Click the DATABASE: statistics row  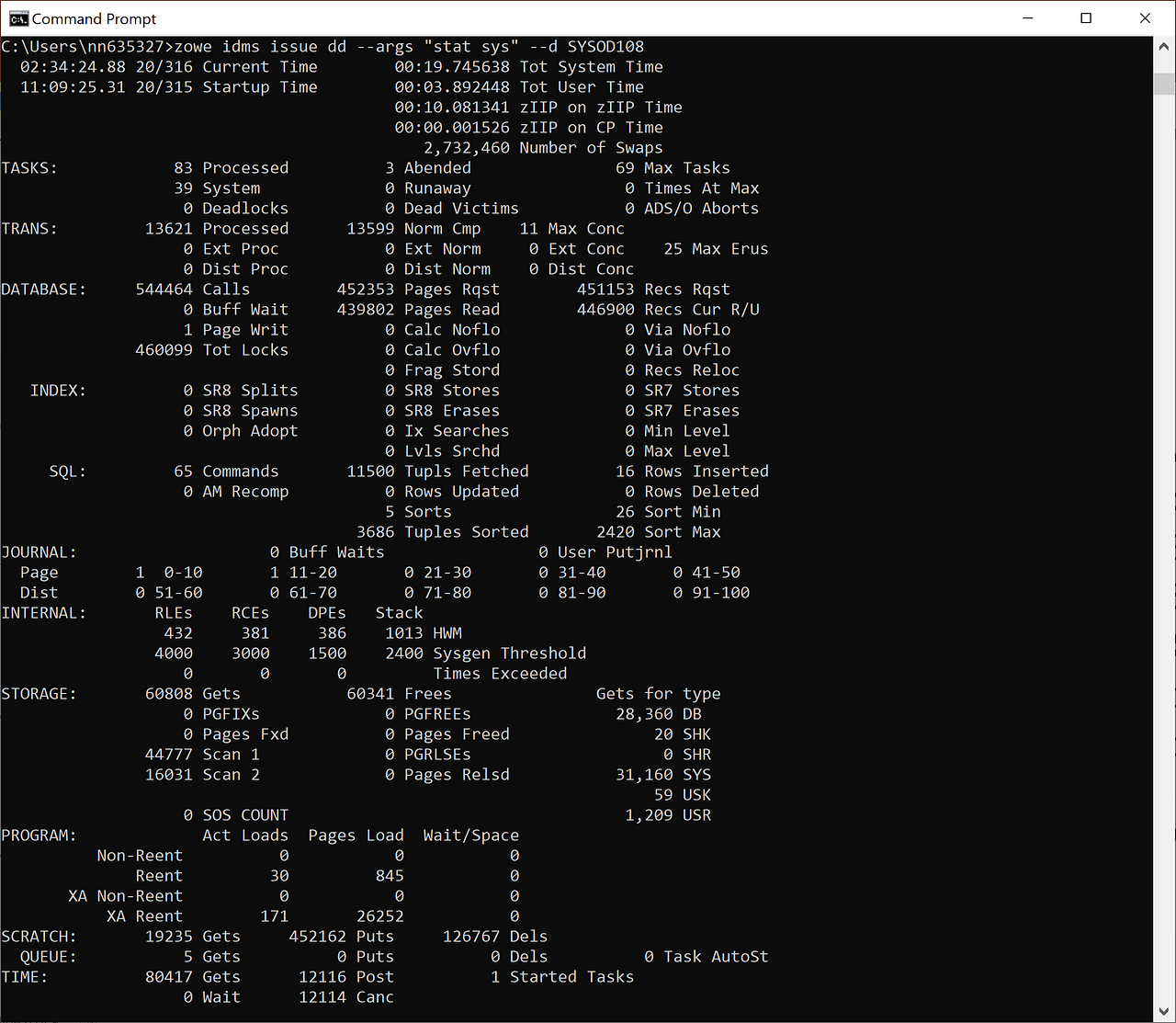coord(44,289)
